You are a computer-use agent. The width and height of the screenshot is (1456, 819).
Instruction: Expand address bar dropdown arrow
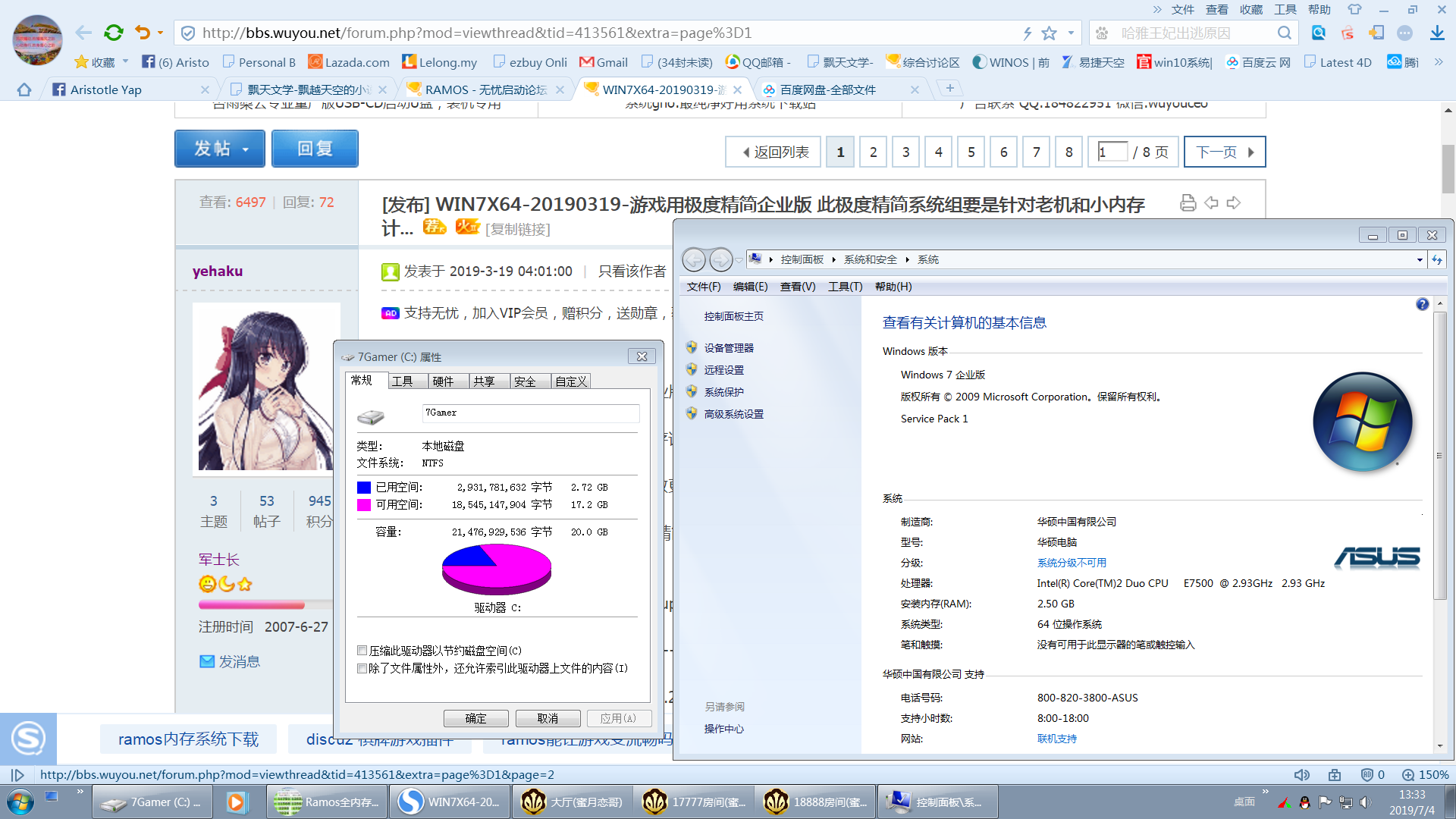[x=1071, y=33]
